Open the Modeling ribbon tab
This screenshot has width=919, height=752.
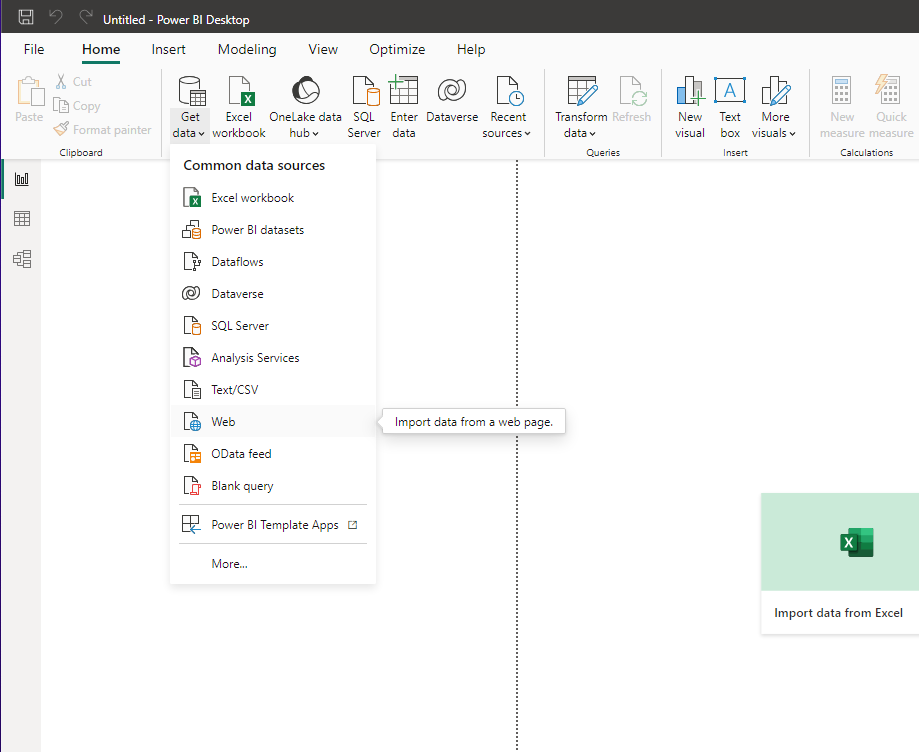(x=247, y=49)
